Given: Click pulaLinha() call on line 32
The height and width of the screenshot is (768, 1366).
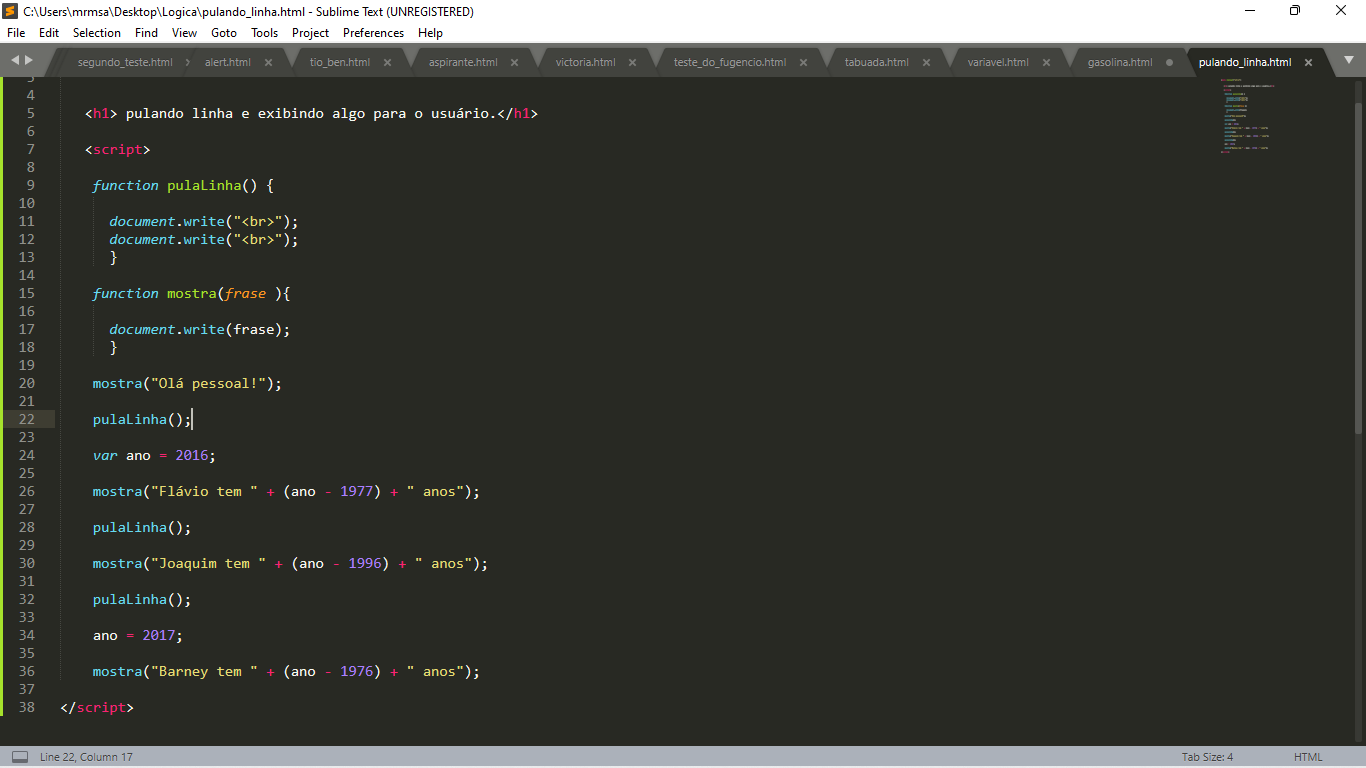Looking at the screenshot, I should pos(142,599).
